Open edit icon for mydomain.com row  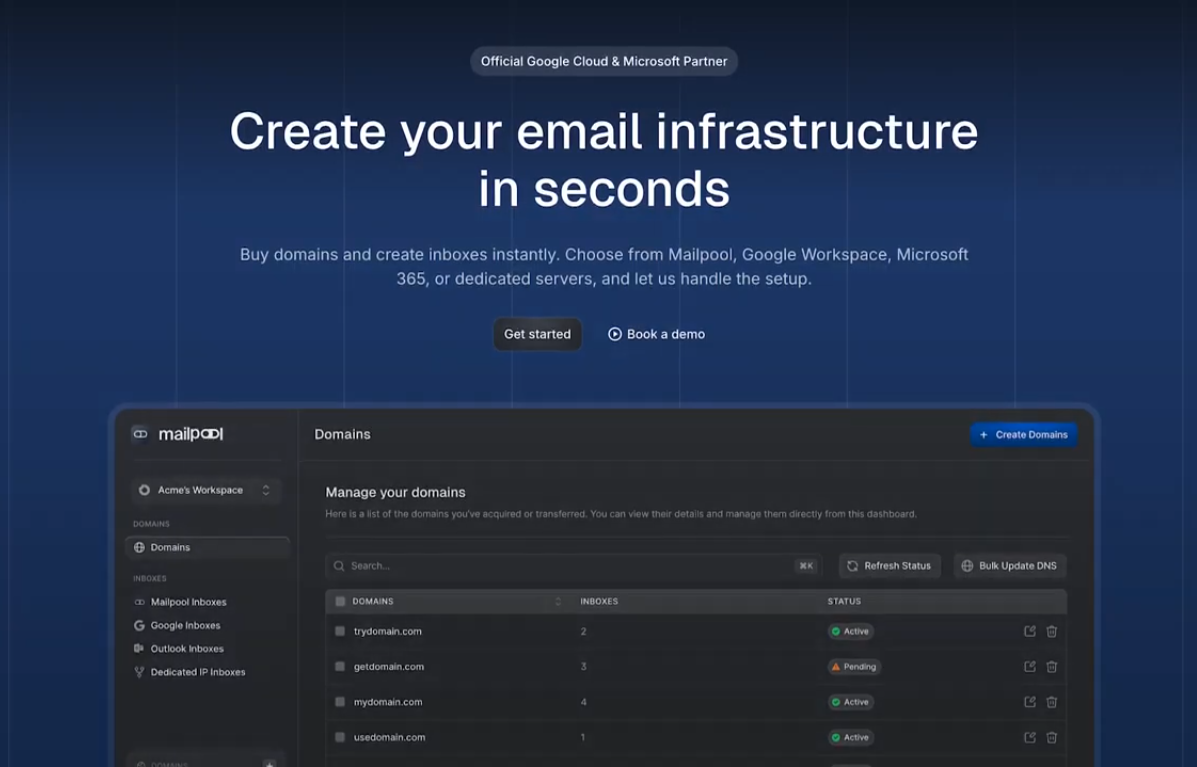point(1029,701)
